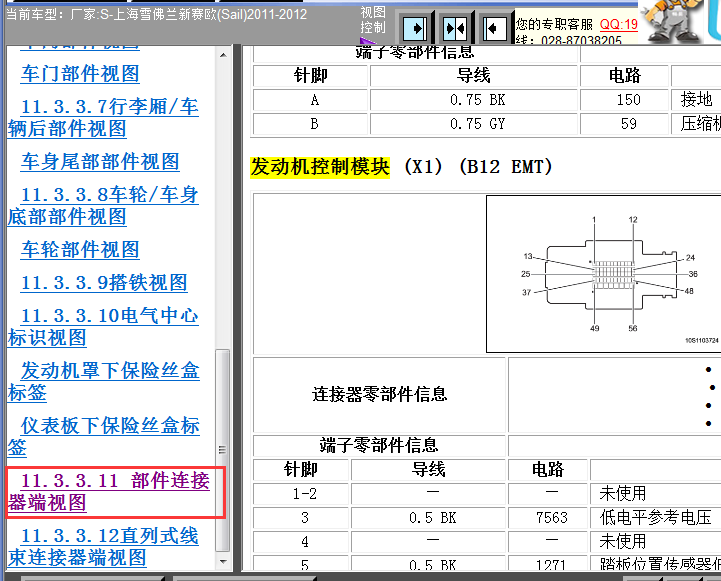Image resolution: width=721 pixels, height=581 pixels.
Task: Click pin 1-2 cell
Action: tap(301, 494)
